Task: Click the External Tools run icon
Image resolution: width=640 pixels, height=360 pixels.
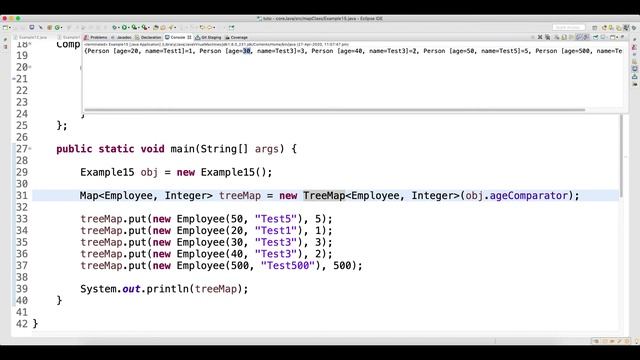Action: click(x=144, y=27)
